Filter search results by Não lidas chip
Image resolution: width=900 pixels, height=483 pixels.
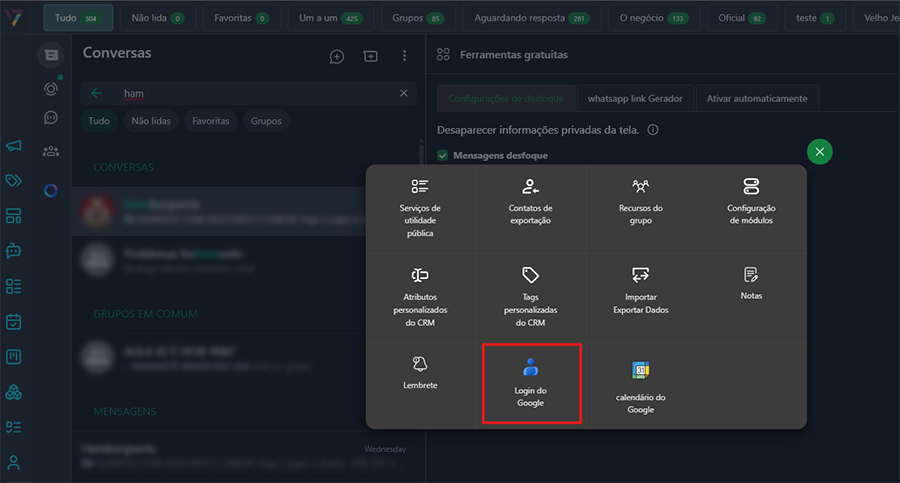coord(151,121)
